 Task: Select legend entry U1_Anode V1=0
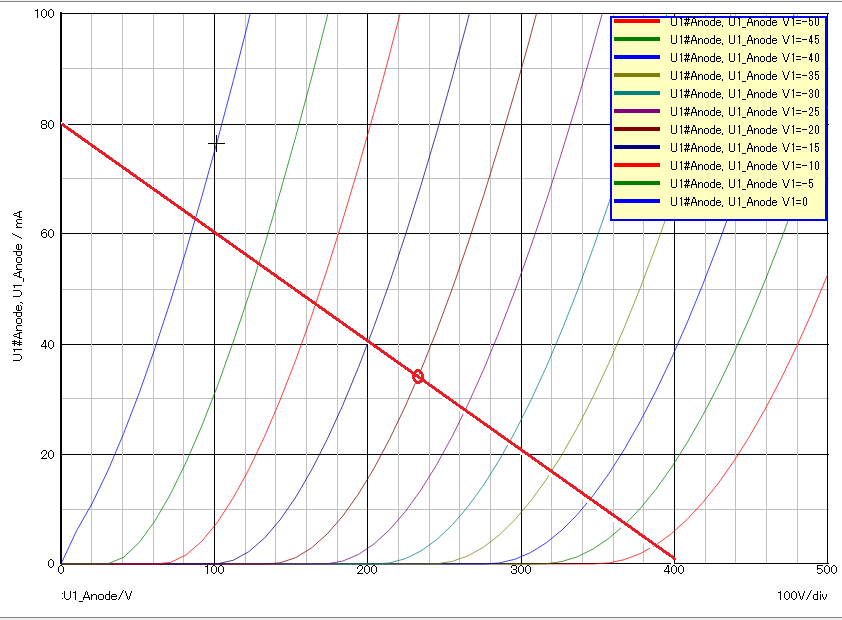738,201
